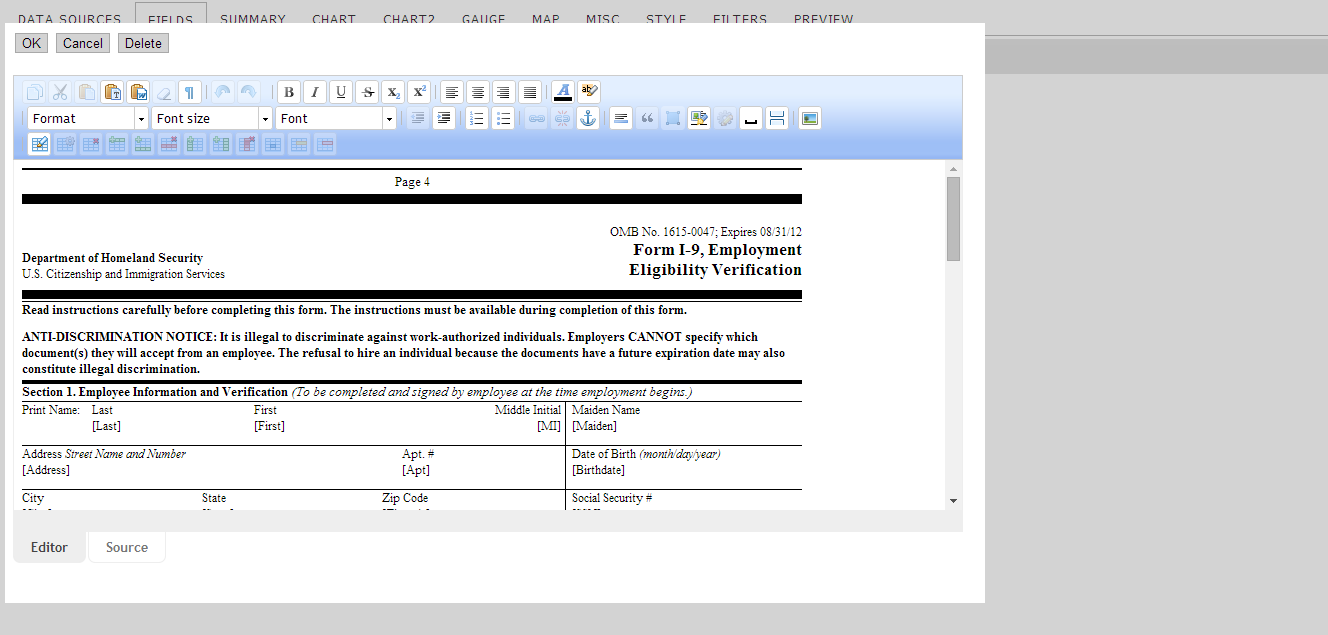Click the Insert/Edit Table icon
The height and width of the screenshot is (635, 1328).
[x=39, y=144]
